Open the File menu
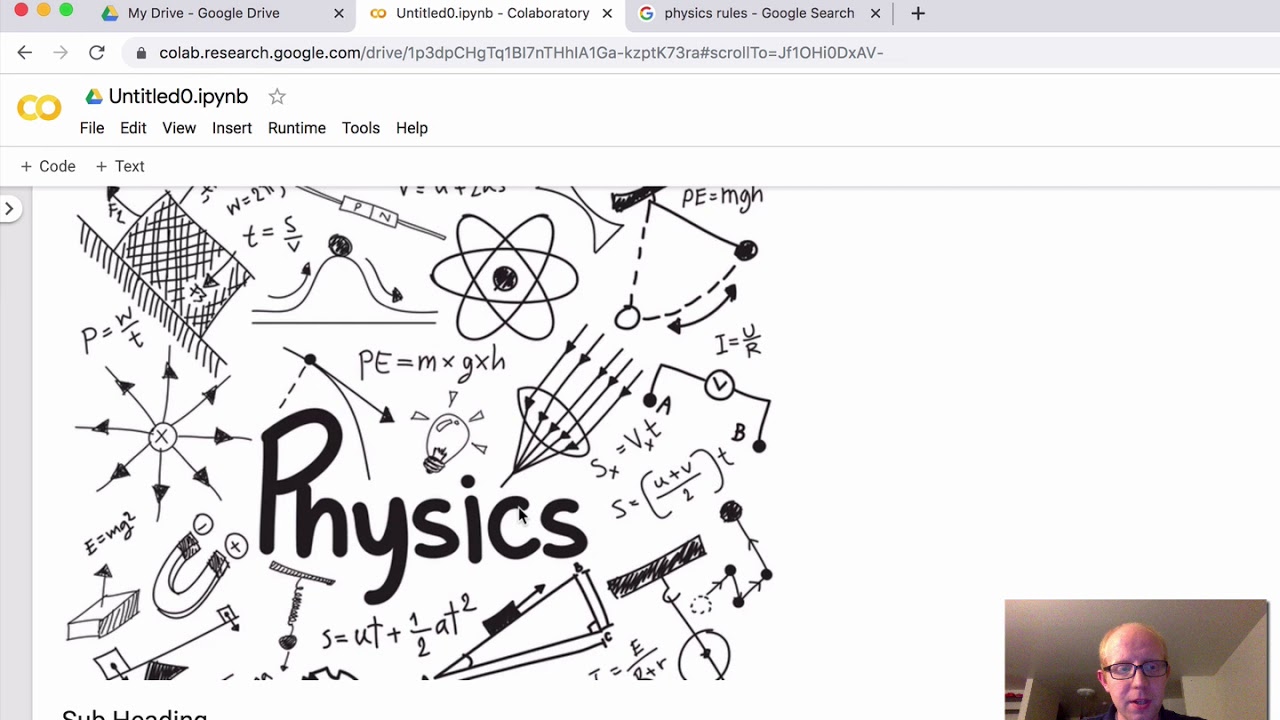 pyautogui.click(x=92, y=128)
